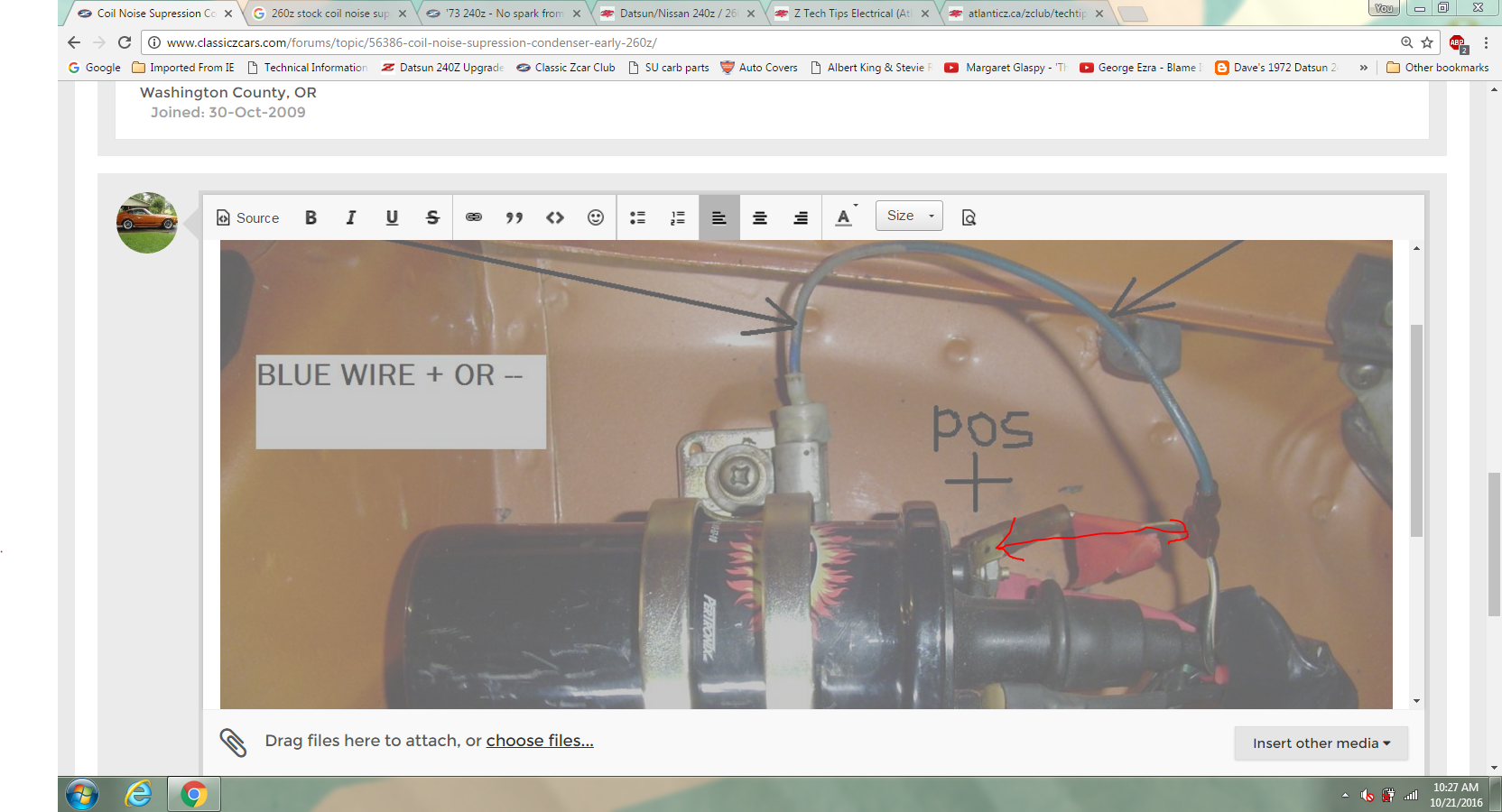Insert a link using chain icon

click(x=474, y=217)
